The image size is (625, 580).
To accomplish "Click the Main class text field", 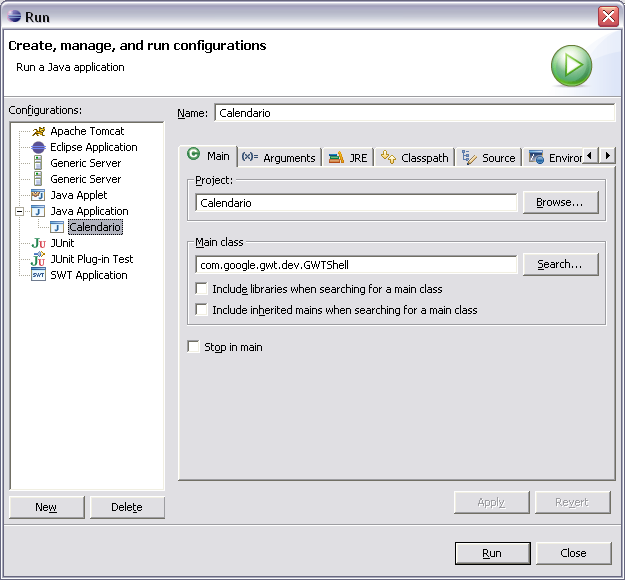I will (x=356, y=264).
